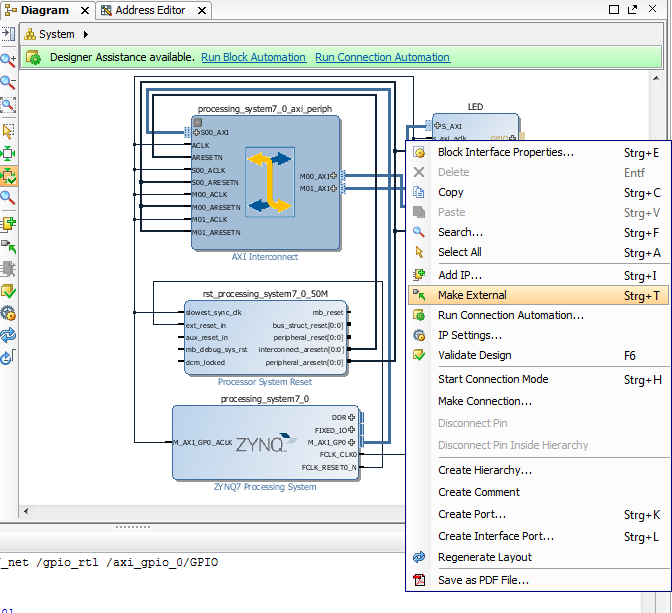Image resolution: width=672 pixels, height=613 pixels.
Task: Click the Make External icon in left toolbar
Action: click(8, 246)
